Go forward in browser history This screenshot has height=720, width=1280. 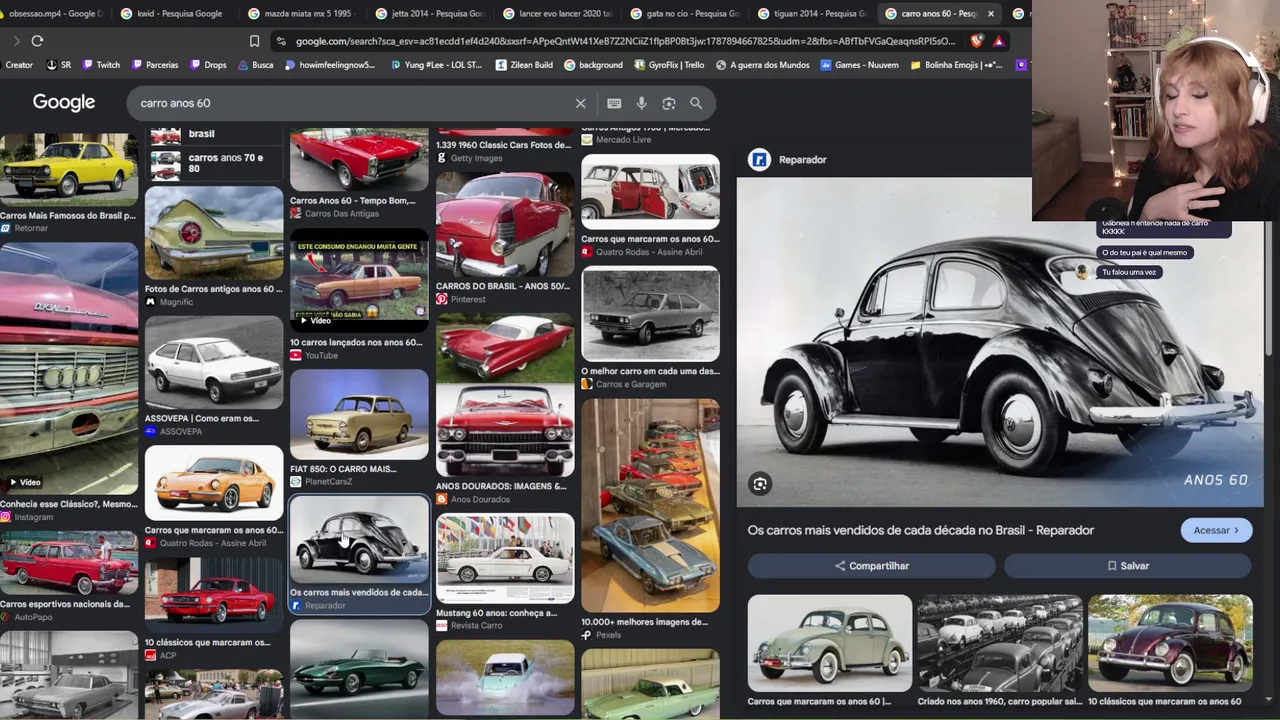tap(16, 41)
